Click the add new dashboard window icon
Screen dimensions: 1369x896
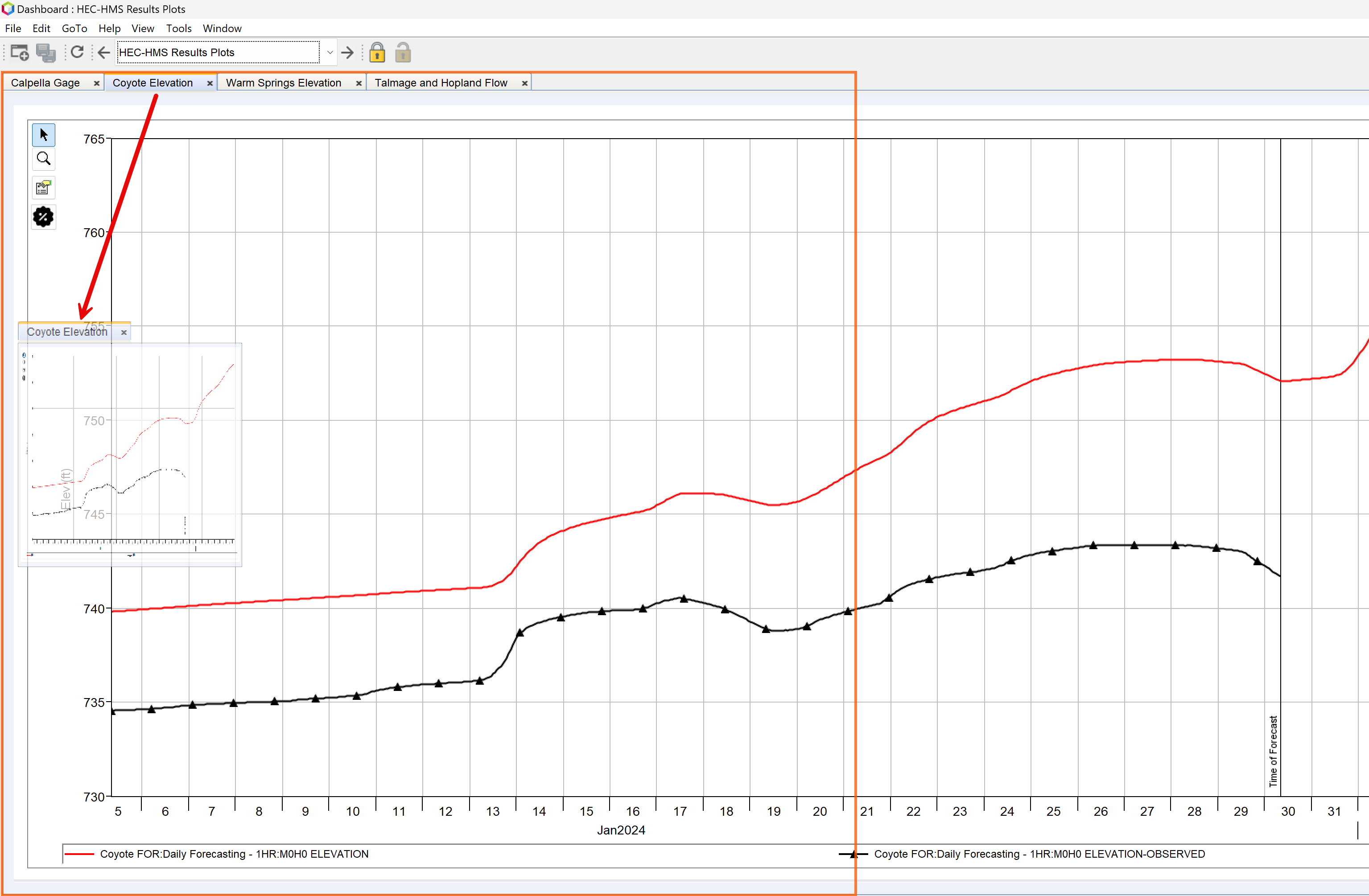coord(20,52)
